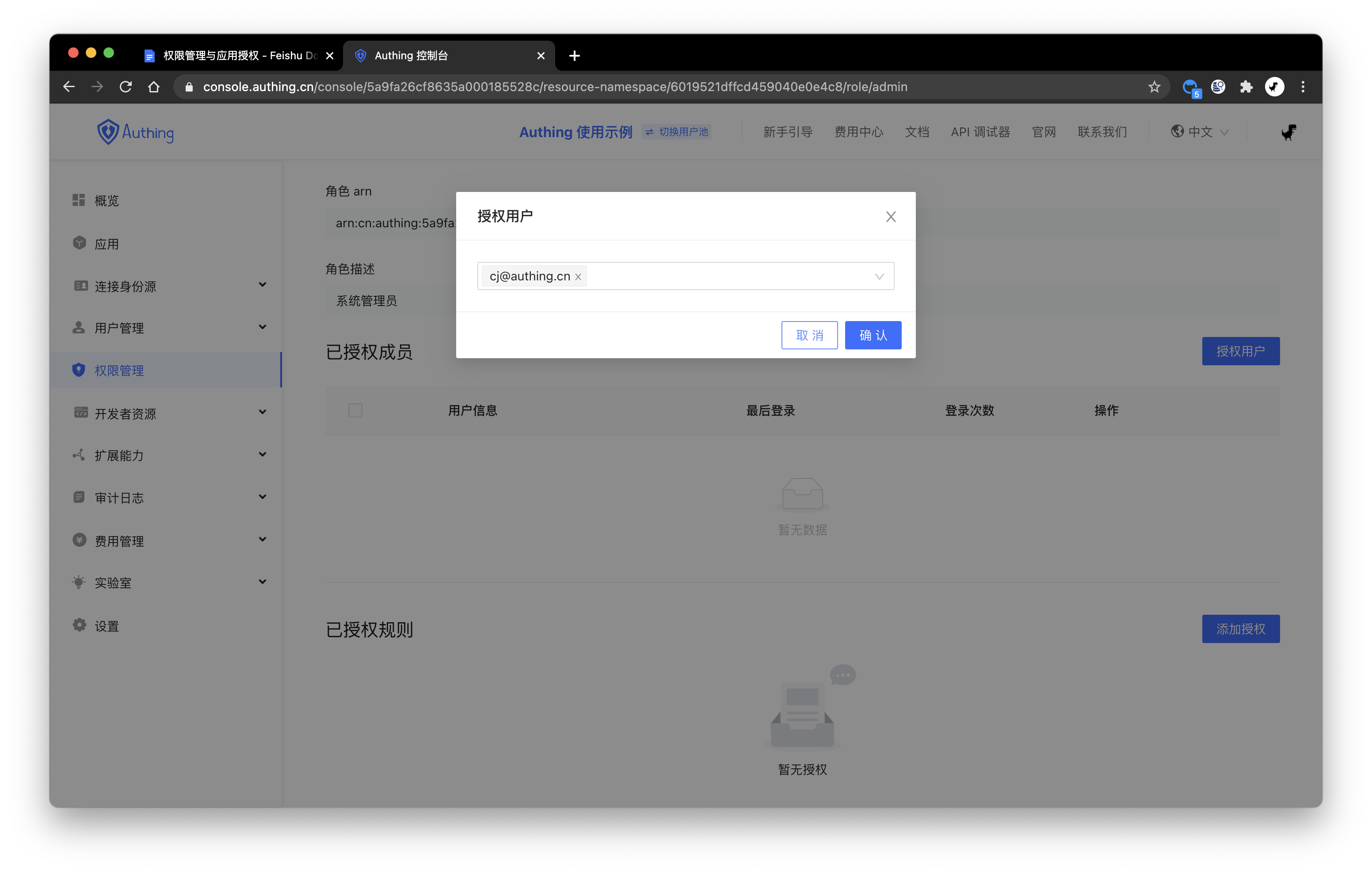This screenshot has height=873, width=1372.
Task: Open the browser extensions puzzle icon
Action: [x=1246, y=87]
